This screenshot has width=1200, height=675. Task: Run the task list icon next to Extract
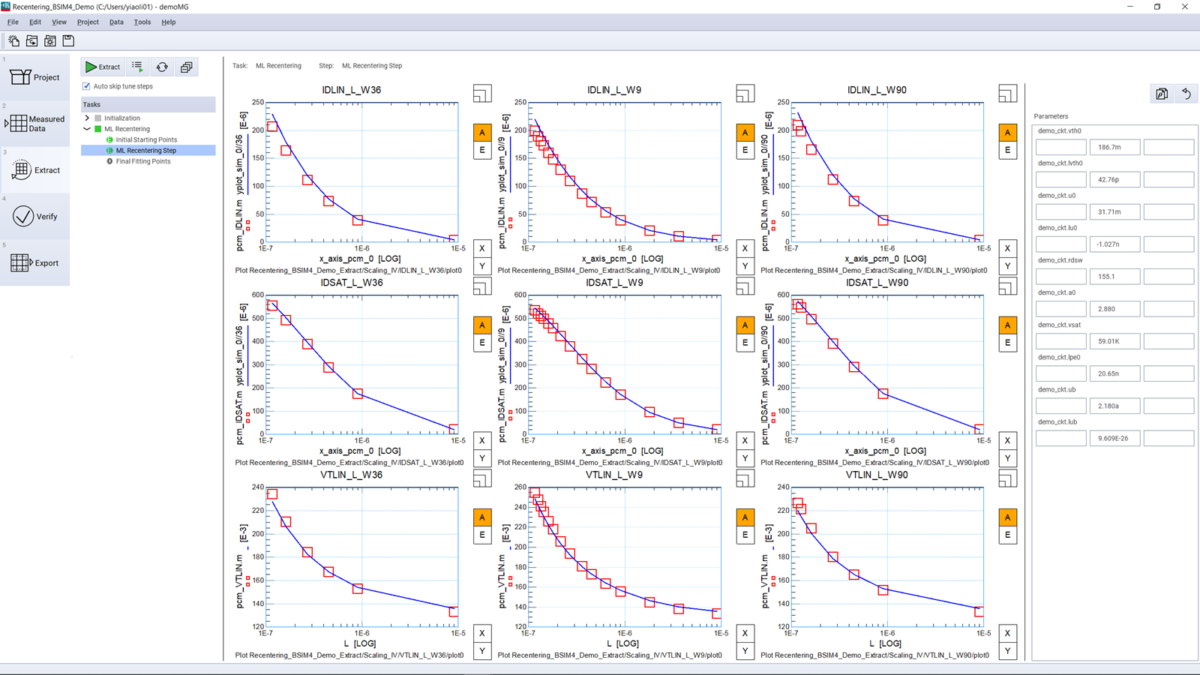click(x=137, y=66)
